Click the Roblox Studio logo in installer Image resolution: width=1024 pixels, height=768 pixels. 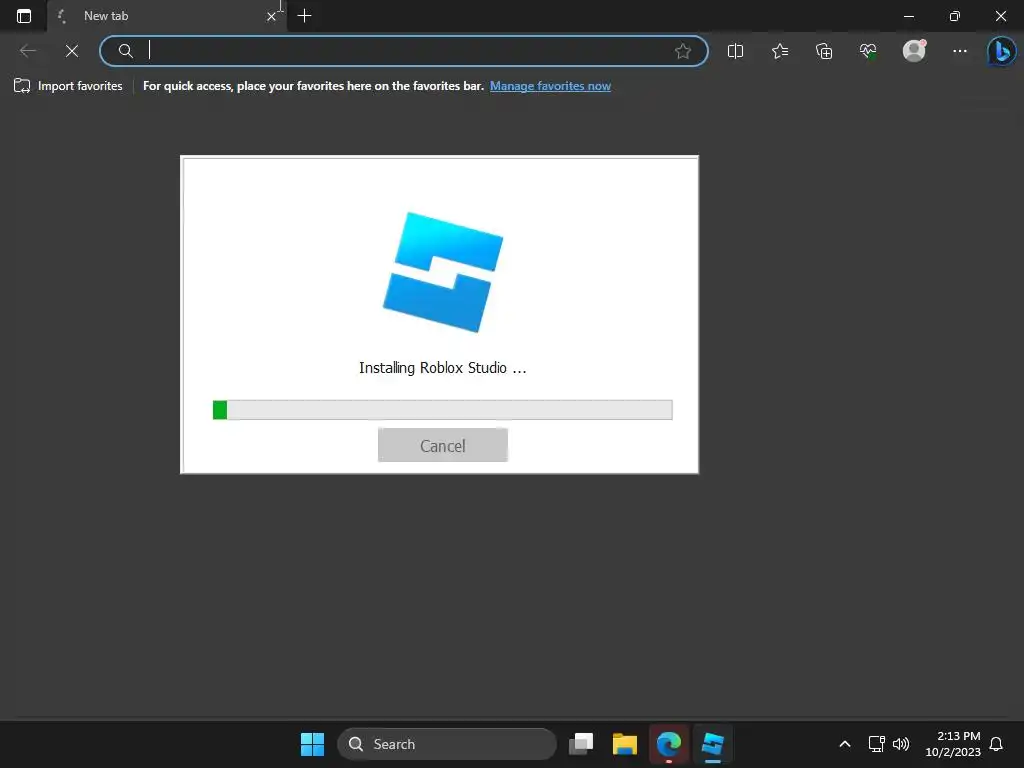[443, 272]
